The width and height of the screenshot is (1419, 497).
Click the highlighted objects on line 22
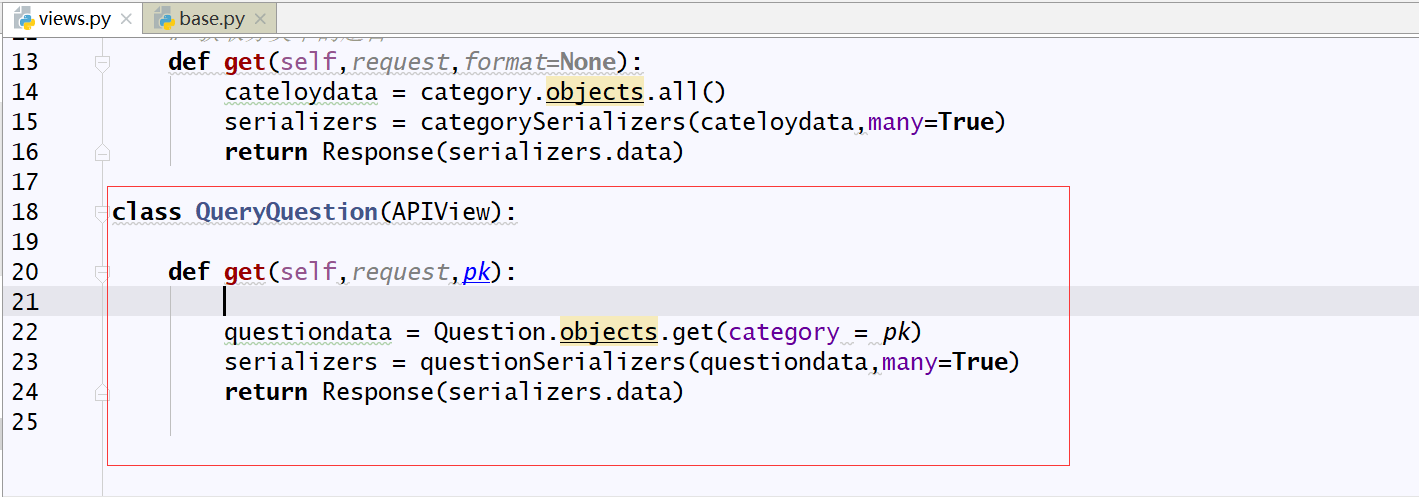pos(608,332)
